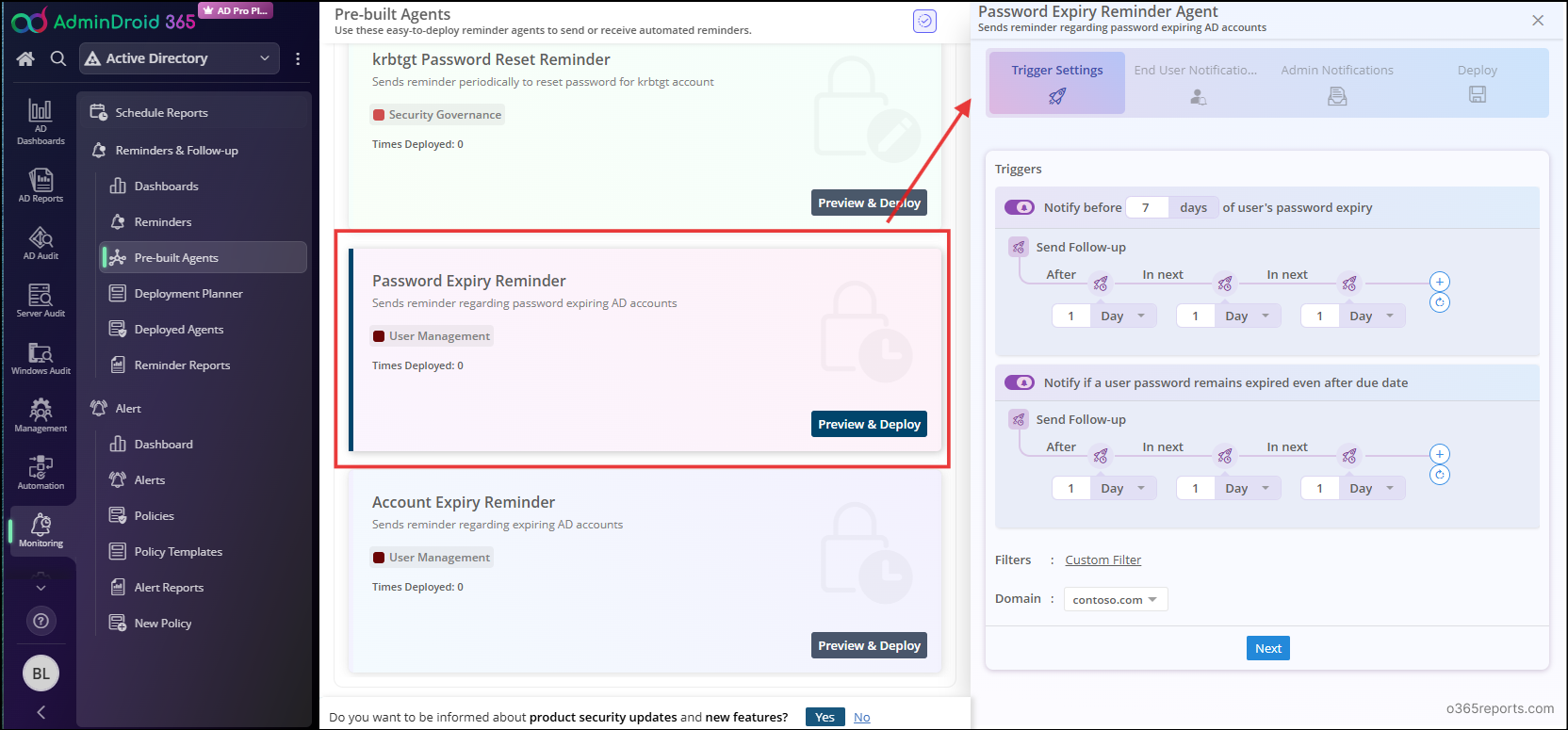1568x730 pixels.
Task: Open the first In next Day dropdown of the first trigger
Action: (x=1248, y=316)
